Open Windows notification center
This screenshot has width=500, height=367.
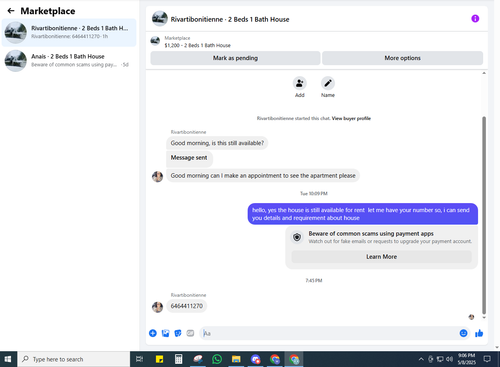[487, 359]
